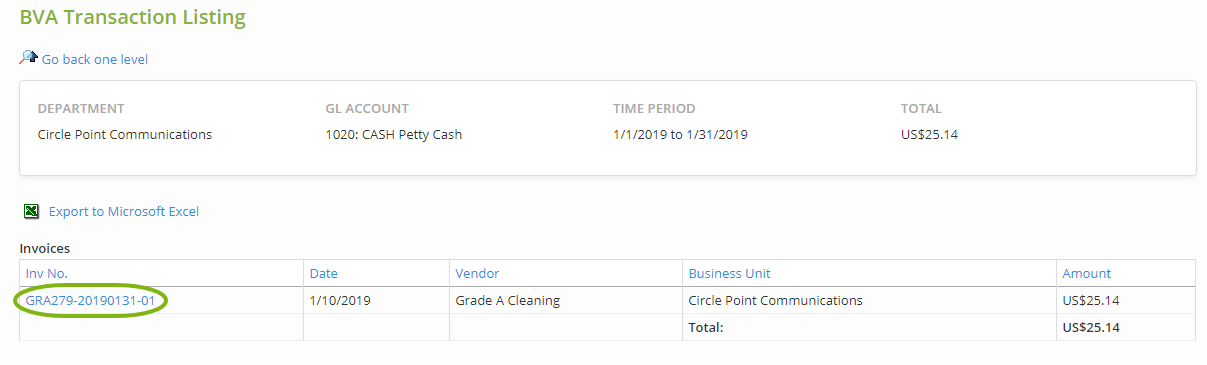The image size is (1207, 365).
Task: Click the bold Total: label
Action: 706,327
